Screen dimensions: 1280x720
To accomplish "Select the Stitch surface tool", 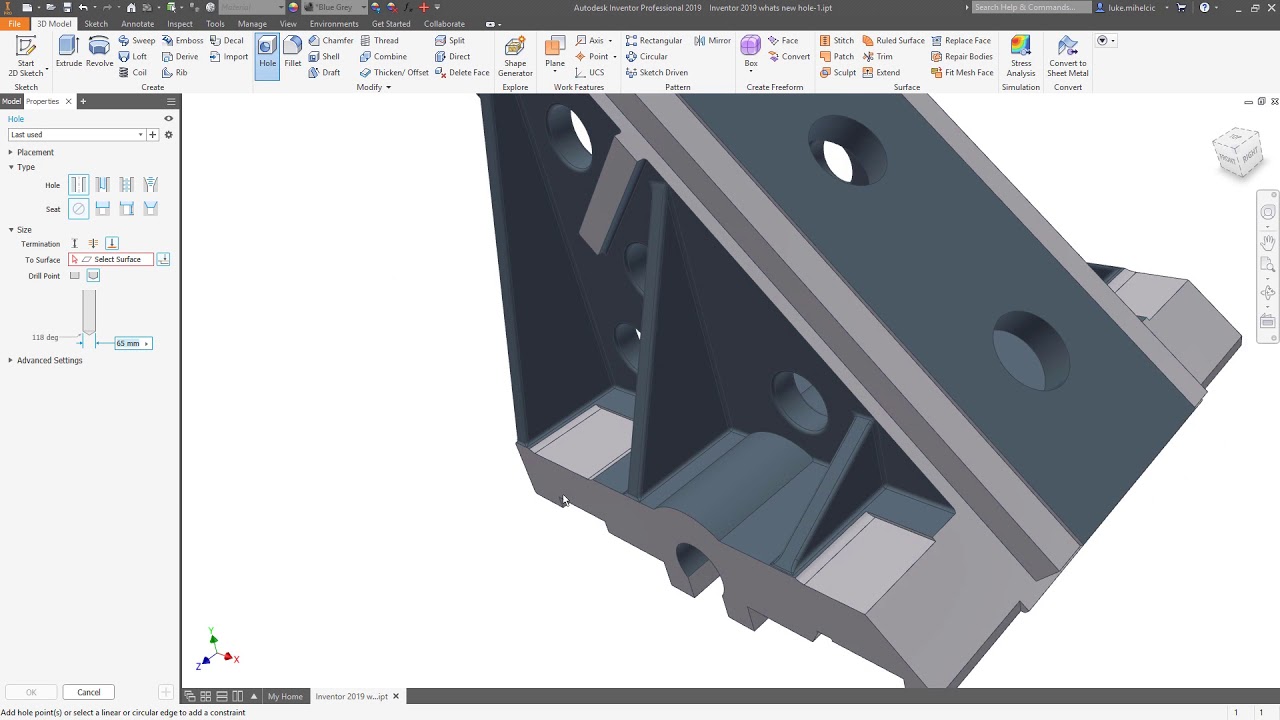I will (837, 41).
